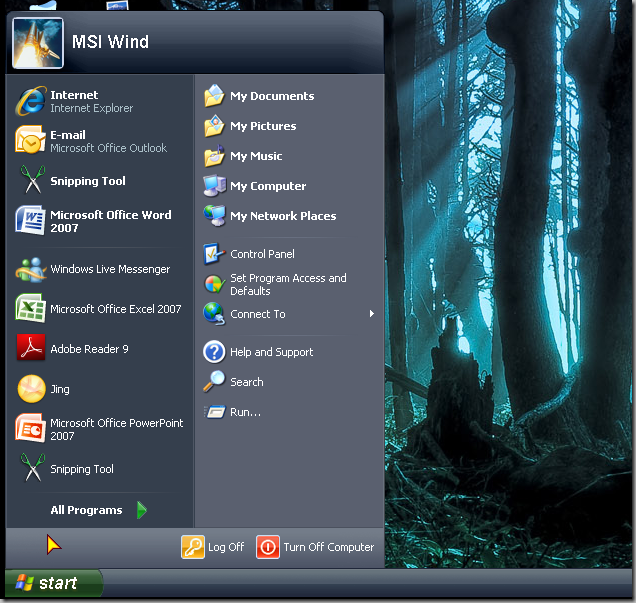Select the non-bold Snipping Tool above All Programs
636x603 pixels.
pyautogui.click(x=100, y=469)
